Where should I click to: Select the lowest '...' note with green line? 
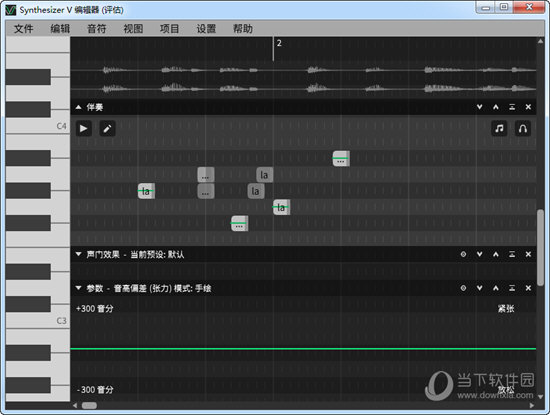tap(240, 223)
